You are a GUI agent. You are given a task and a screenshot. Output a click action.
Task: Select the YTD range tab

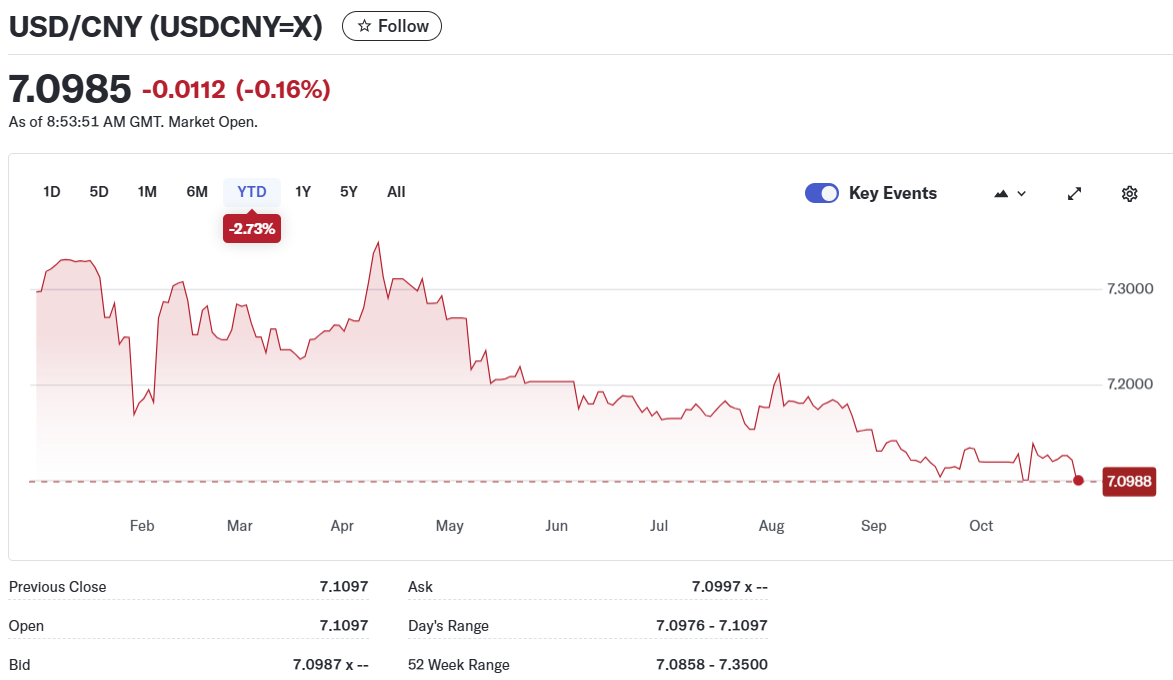(x=252, y=192)
